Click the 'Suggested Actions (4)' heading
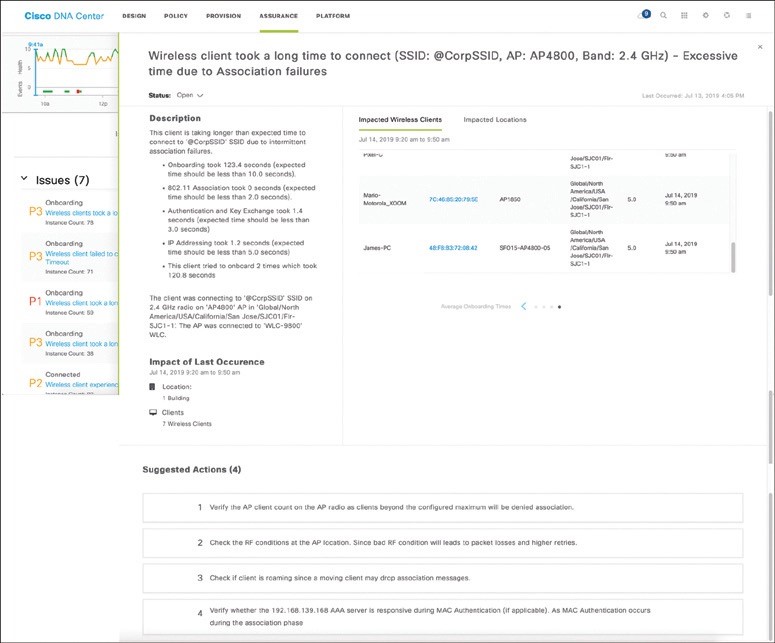This screenshot has height=643, width=775. 192,470
